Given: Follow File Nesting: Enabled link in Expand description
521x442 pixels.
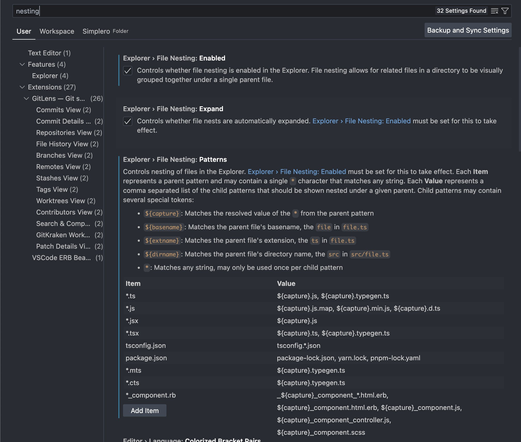Looking at the screenshot, I should tap(361, 121).
